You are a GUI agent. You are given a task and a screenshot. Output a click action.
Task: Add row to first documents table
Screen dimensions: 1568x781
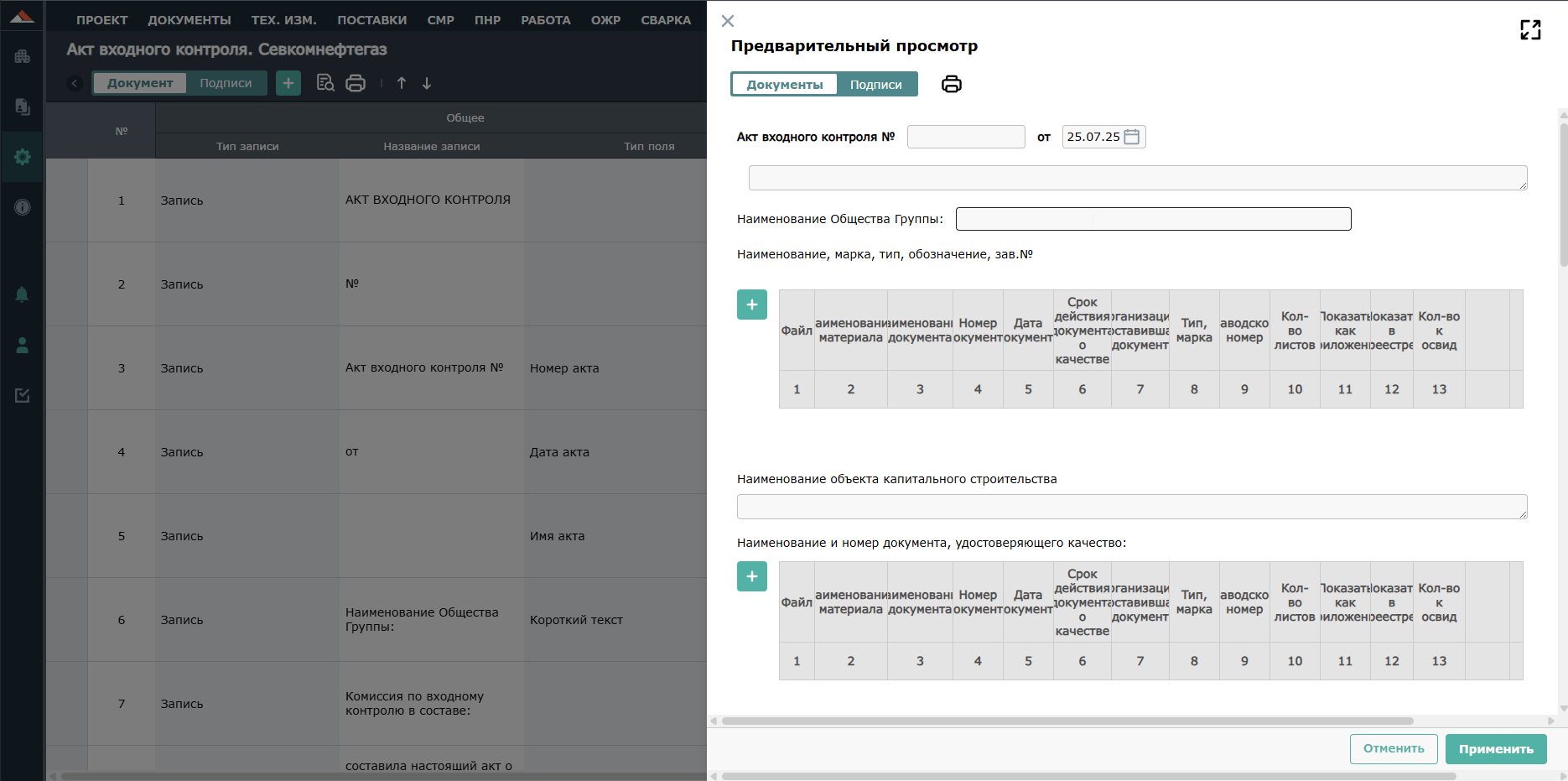click(x=752, y=305)
